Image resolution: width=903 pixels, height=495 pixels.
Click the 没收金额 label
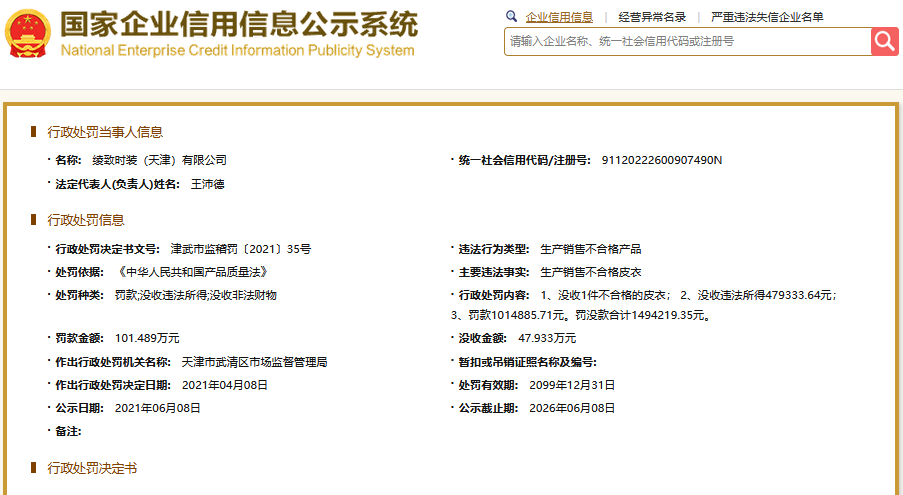(483, 338)
